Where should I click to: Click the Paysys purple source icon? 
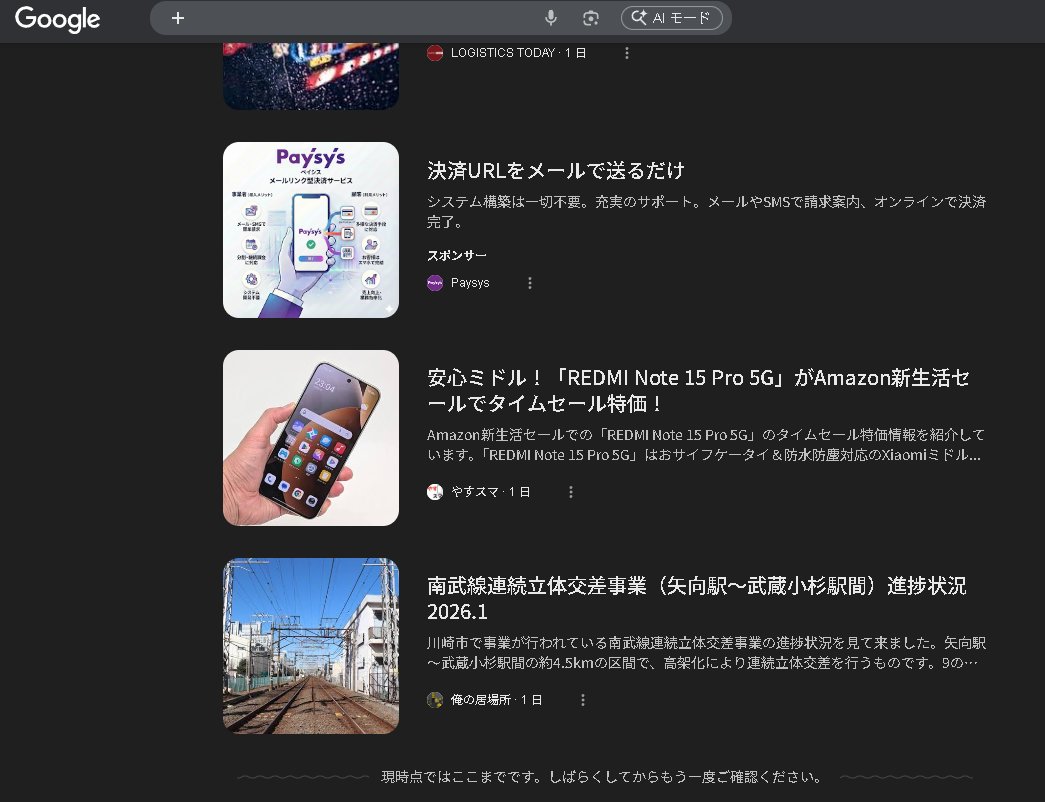coord(435,283)
